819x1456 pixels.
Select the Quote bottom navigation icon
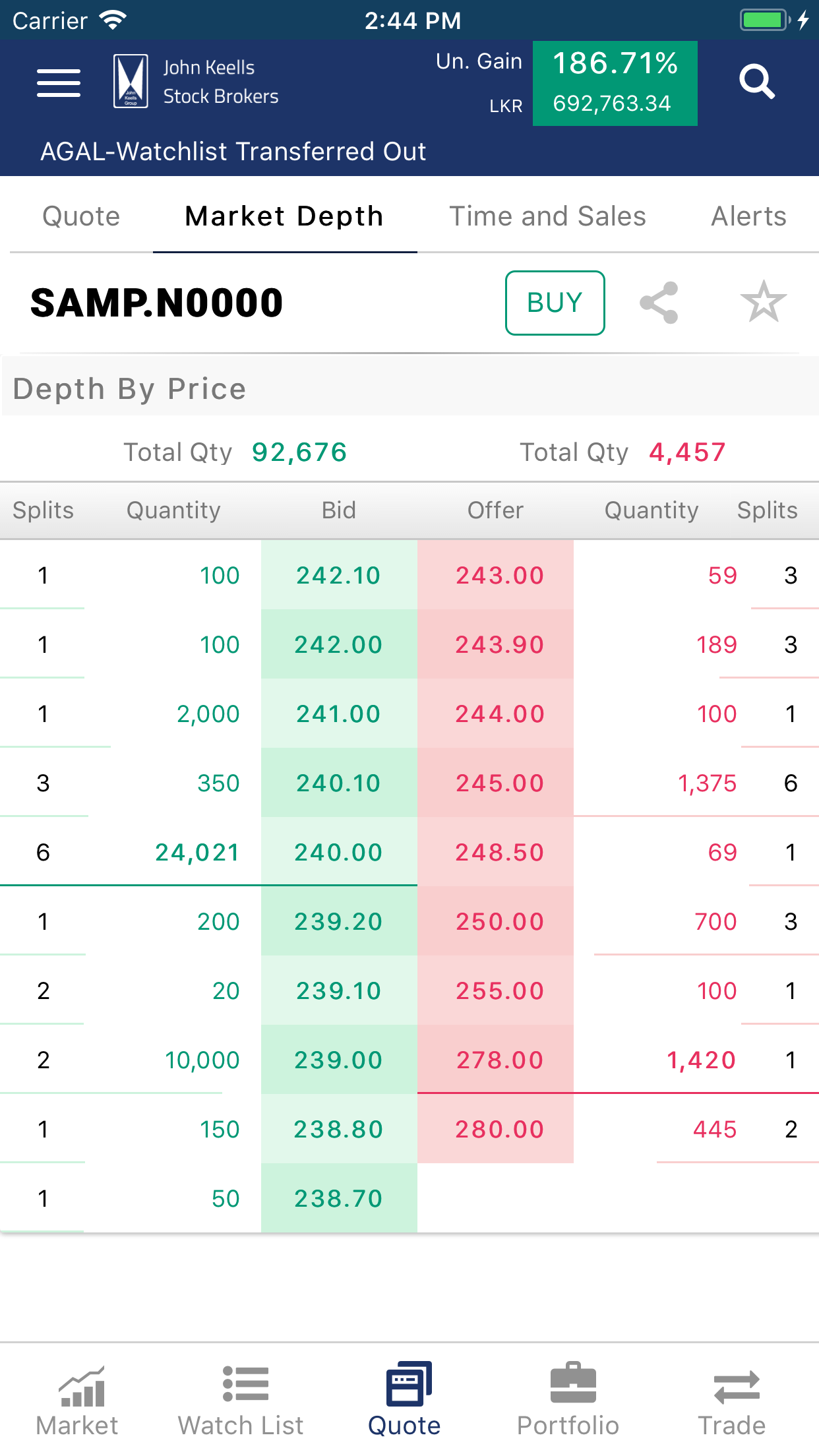point(409,1383)
